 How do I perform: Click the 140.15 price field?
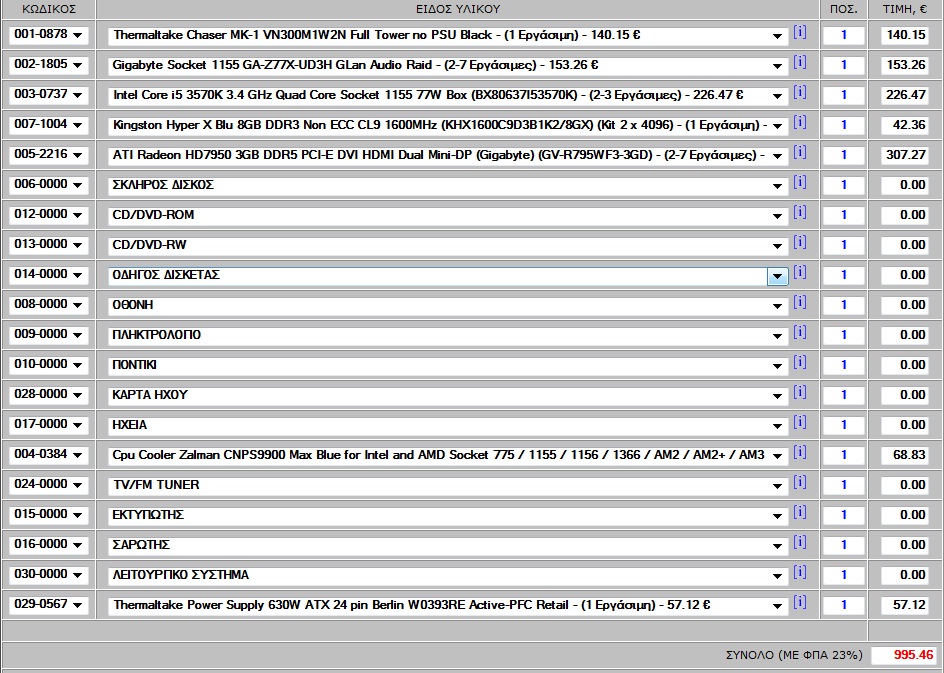point(904,35)
